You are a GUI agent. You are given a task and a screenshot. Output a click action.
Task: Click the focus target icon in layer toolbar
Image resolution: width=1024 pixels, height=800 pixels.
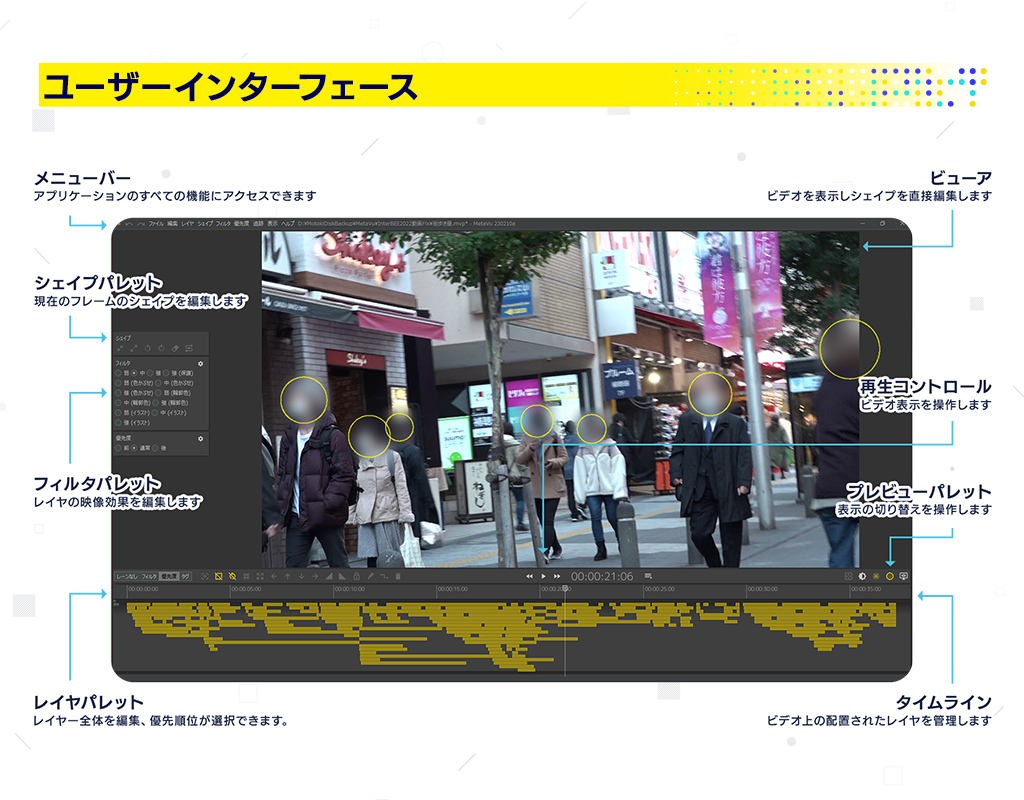tap(205, 577)
